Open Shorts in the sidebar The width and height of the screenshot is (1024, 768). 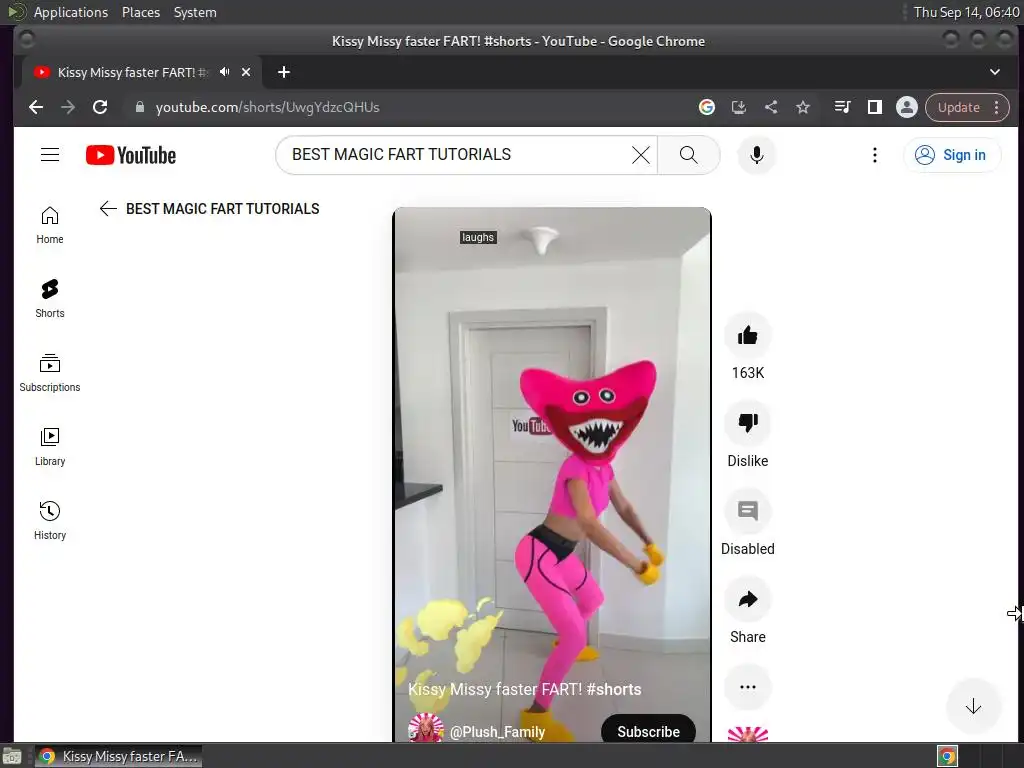click(x=50, y=299)
